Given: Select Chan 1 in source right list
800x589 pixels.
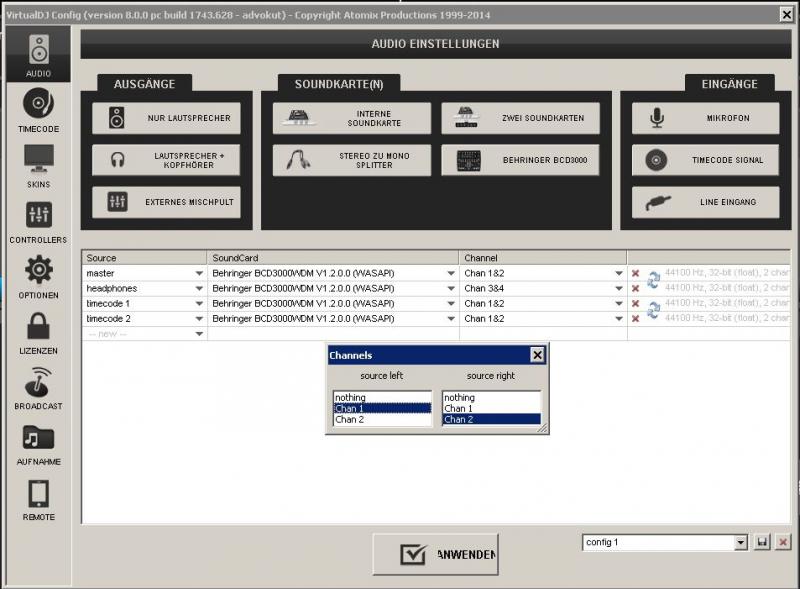Looking at the screenshot, I should pyautogui.click(x=491, y=408).
